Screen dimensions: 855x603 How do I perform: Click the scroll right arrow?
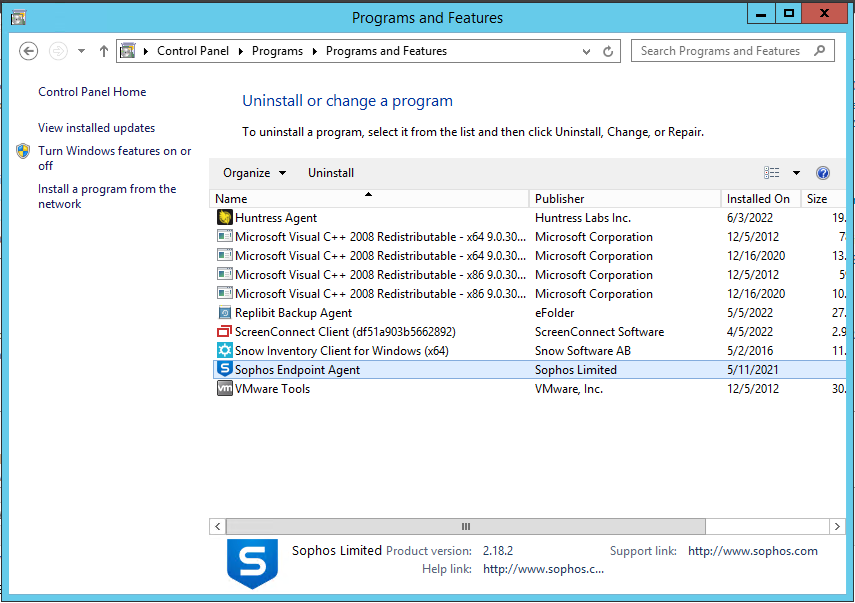pos(837,526)
